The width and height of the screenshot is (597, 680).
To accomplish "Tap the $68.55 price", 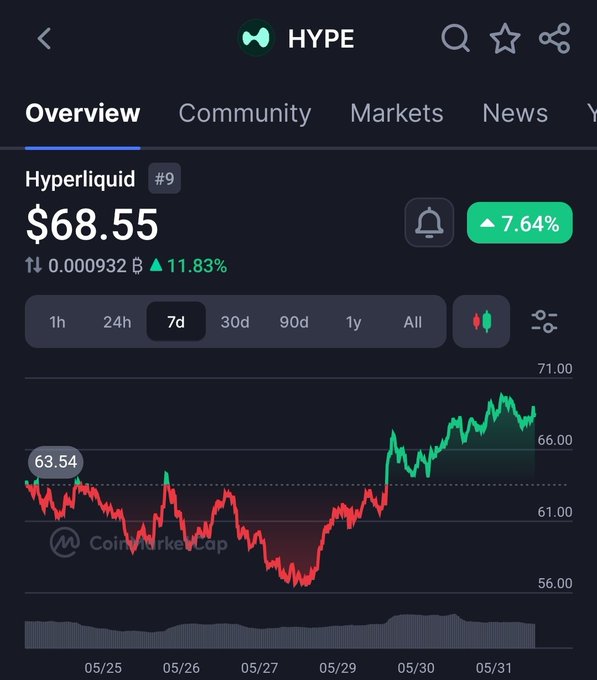I will [x=92, y=224].
